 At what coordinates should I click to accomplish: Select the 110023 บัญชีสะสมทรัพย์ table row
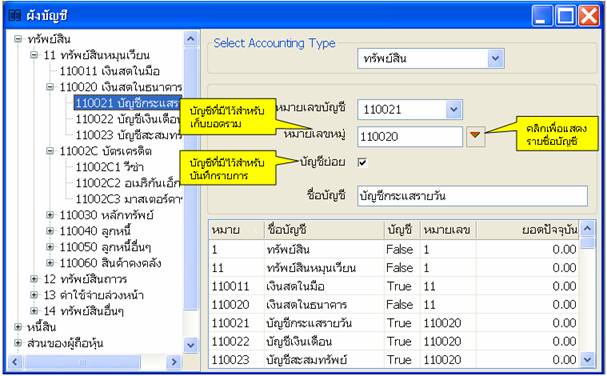394,360
